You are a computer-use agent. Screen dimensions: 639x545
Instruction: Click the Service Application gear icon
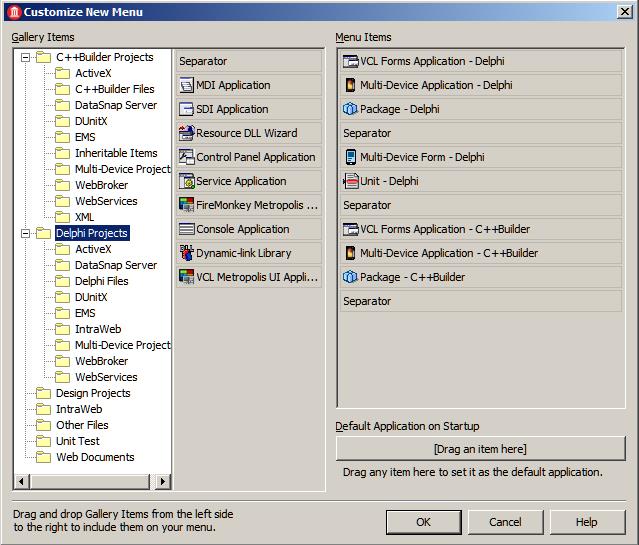187,181
